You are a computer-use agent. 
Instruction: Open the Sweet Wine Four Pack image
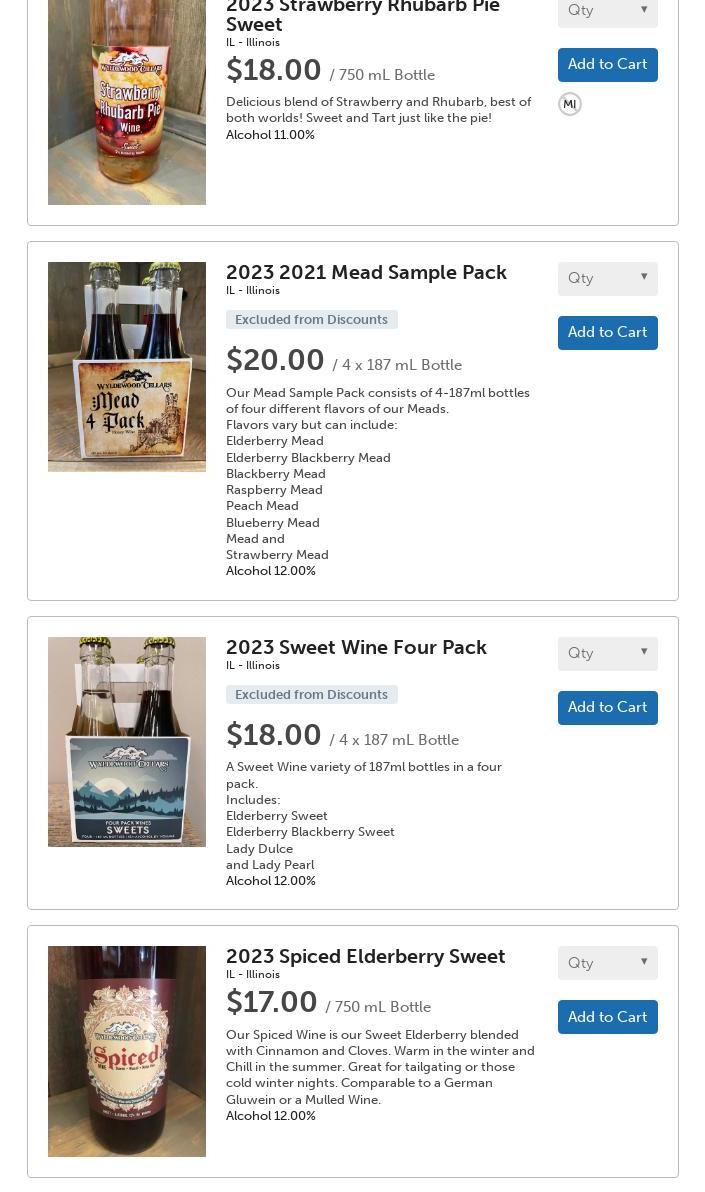(127, 742)
